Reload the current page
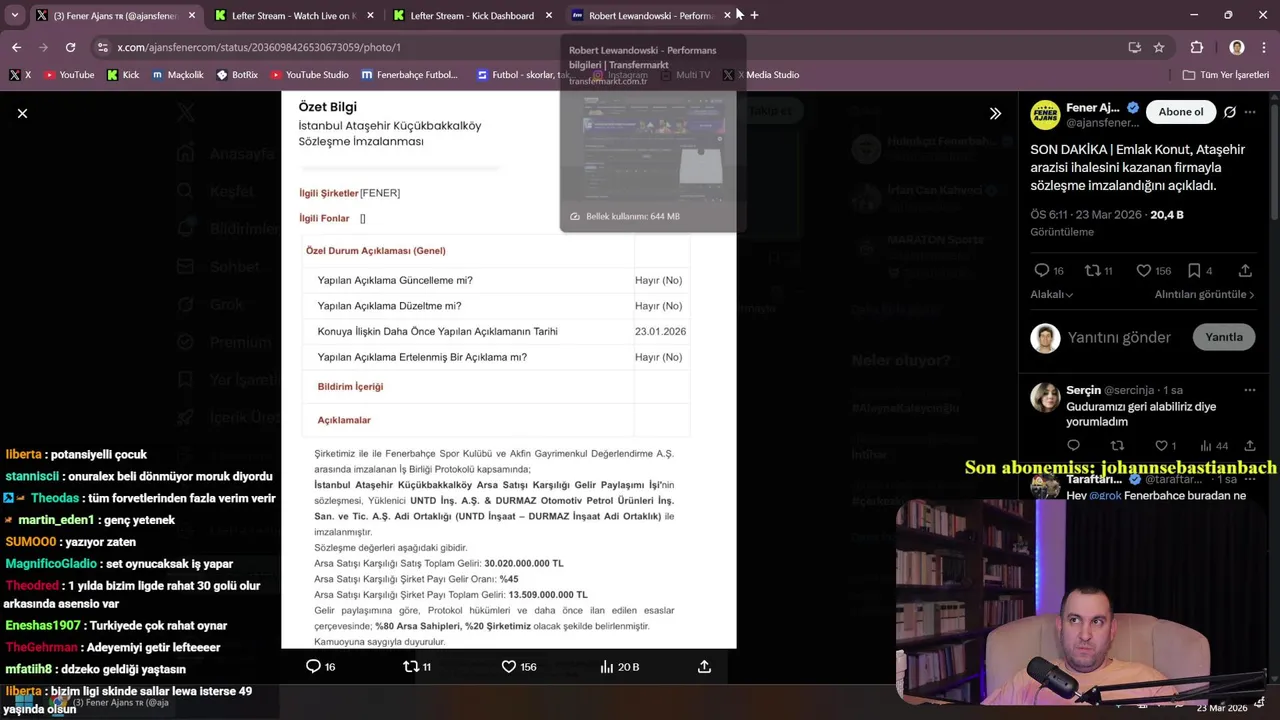This screenshot has width=1280, height=720. click(70, 47)
